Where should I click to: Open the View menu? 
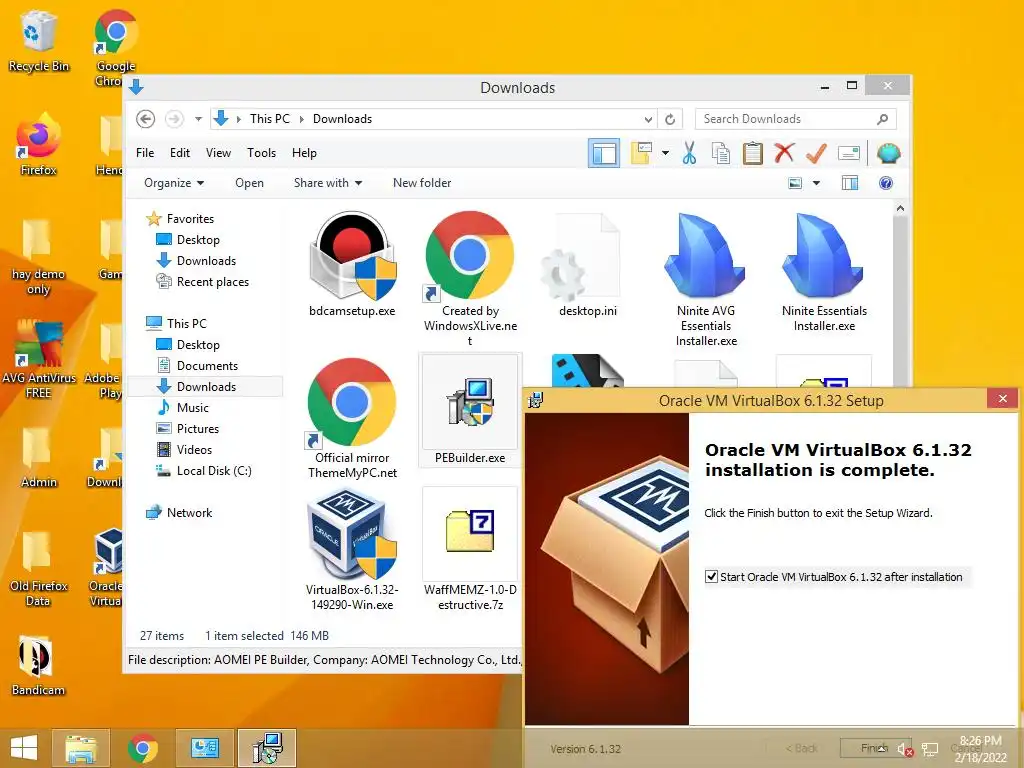[x=218, y=153]
